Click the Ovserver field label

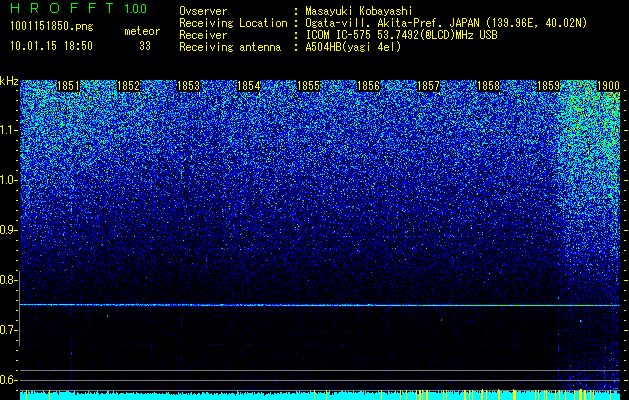click(203, 12)
